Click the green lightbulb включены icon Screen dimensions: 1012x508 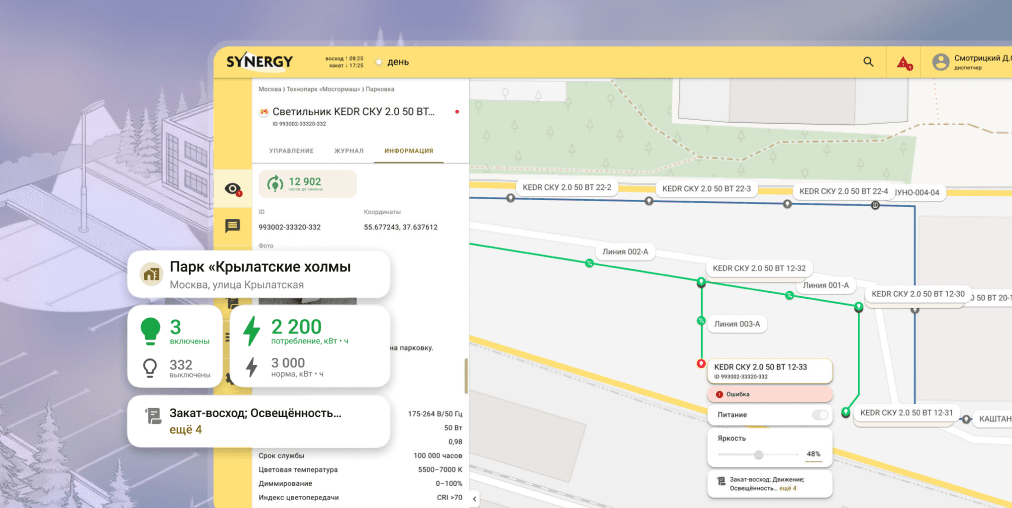click(150, 330)
